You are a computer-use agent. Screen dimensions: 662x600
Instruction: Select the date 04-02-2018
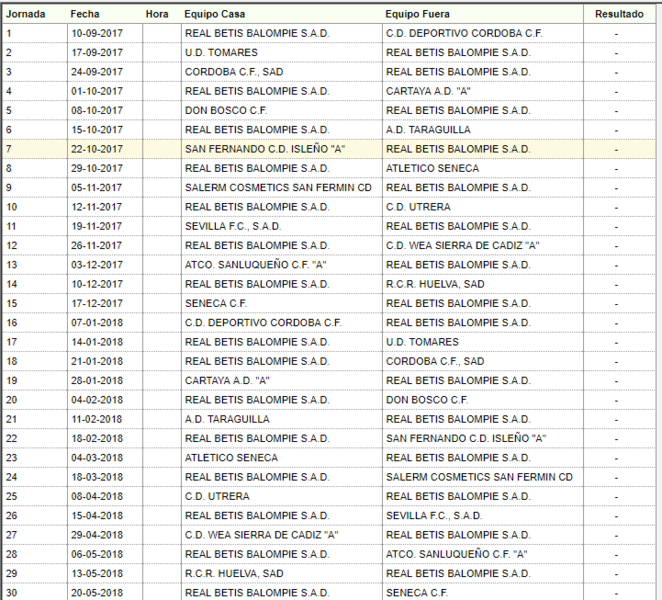coord(97,400)
